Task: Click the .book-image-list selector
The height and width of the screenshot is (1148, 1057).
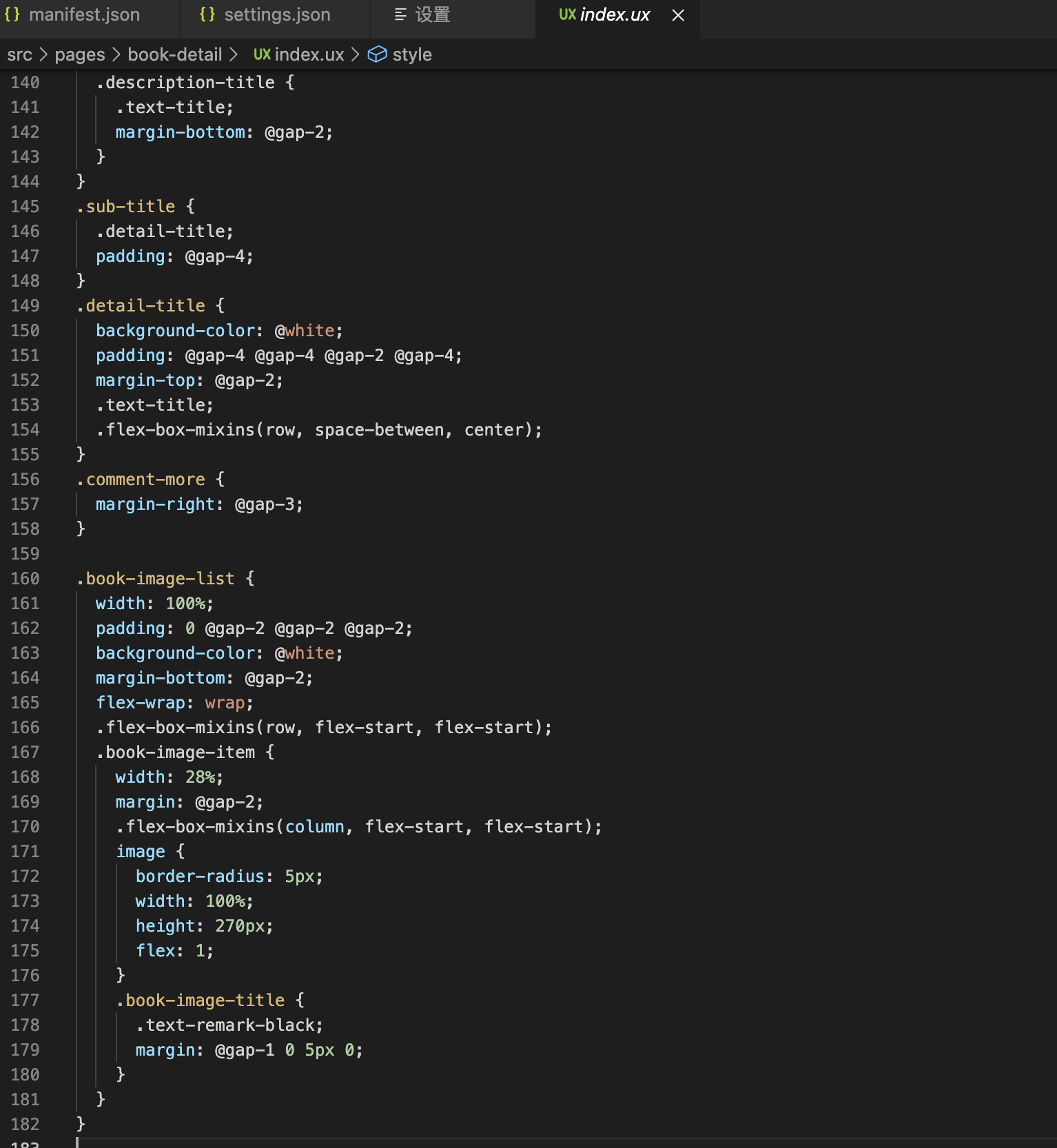Action: point(156,579)
